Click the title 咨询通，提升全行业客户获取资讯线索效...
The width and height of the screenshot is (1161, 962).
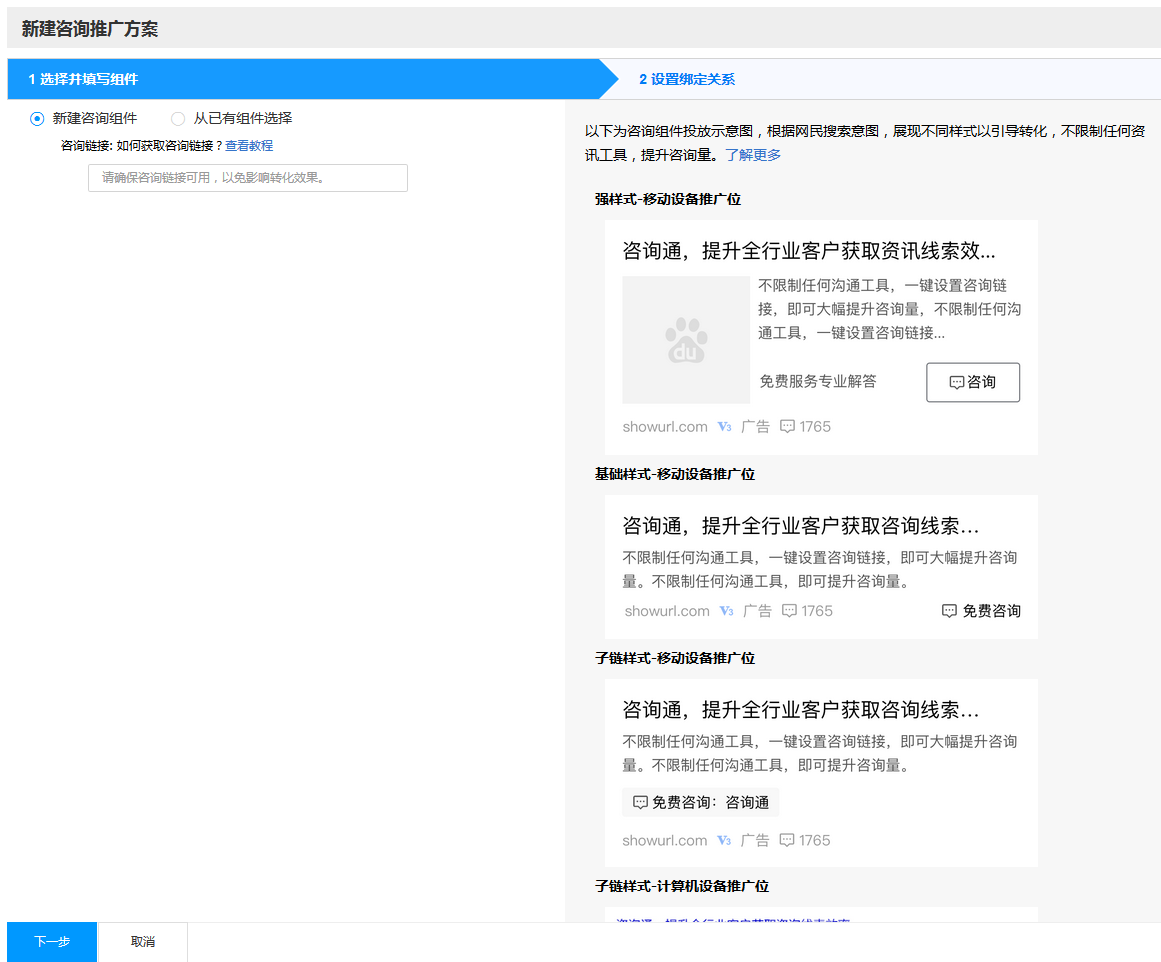pyautogui.click(x=809, y=250)
